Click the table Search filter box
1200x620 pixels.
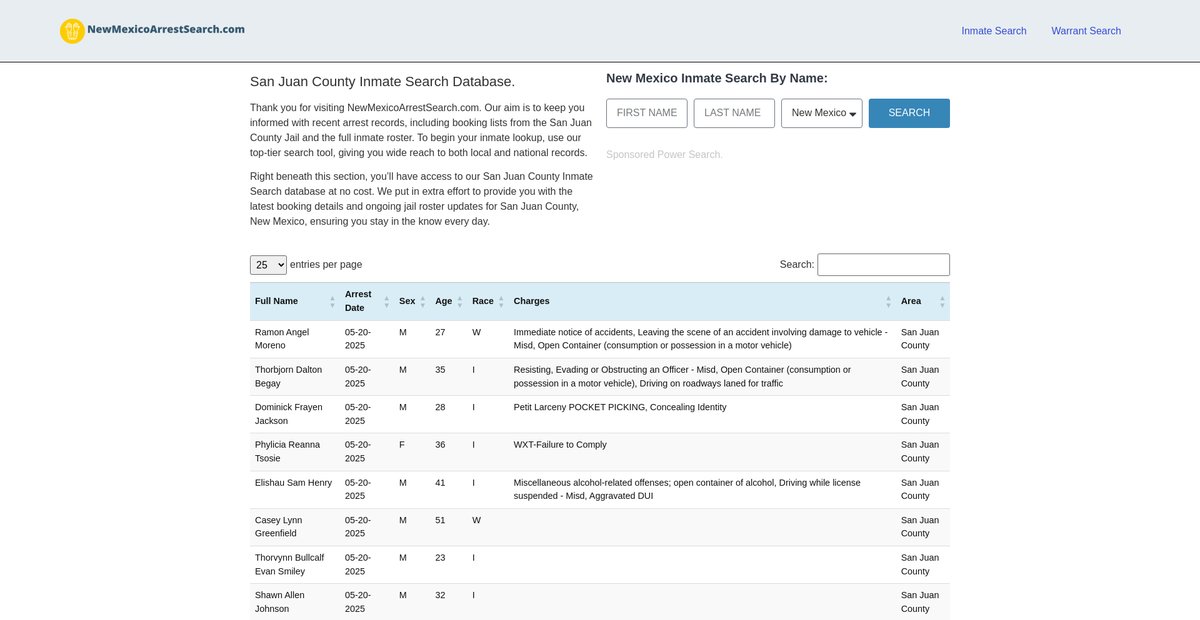click(x=883, y=265)
